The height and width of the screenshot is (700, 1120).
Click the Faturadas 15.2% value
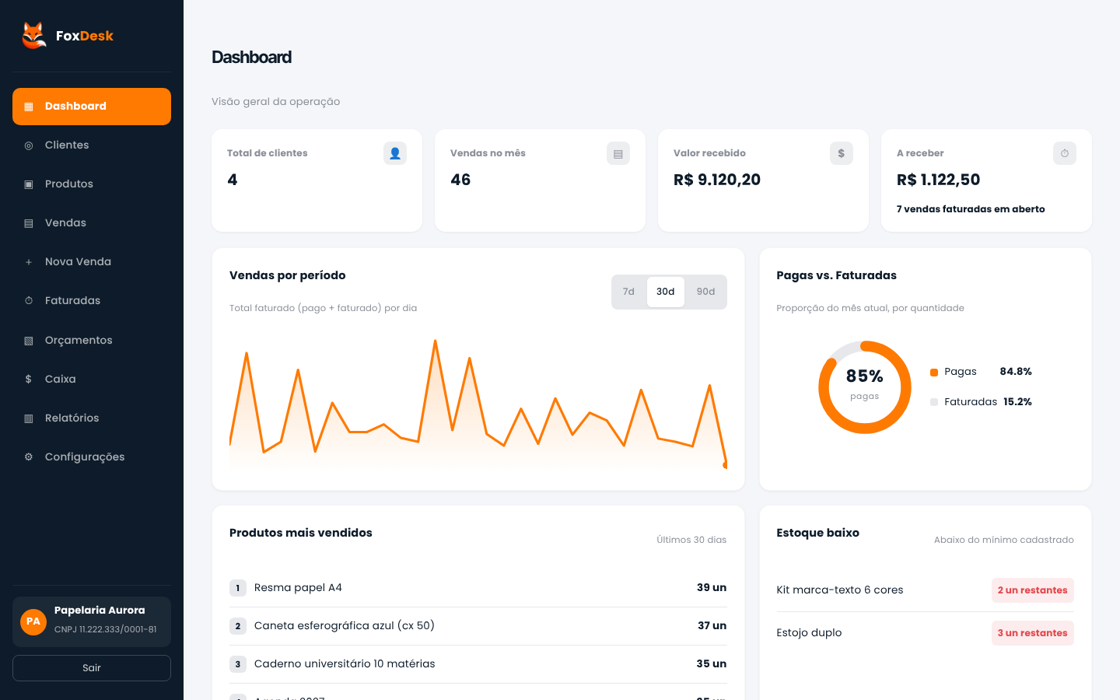click(x=1017, y=401)
